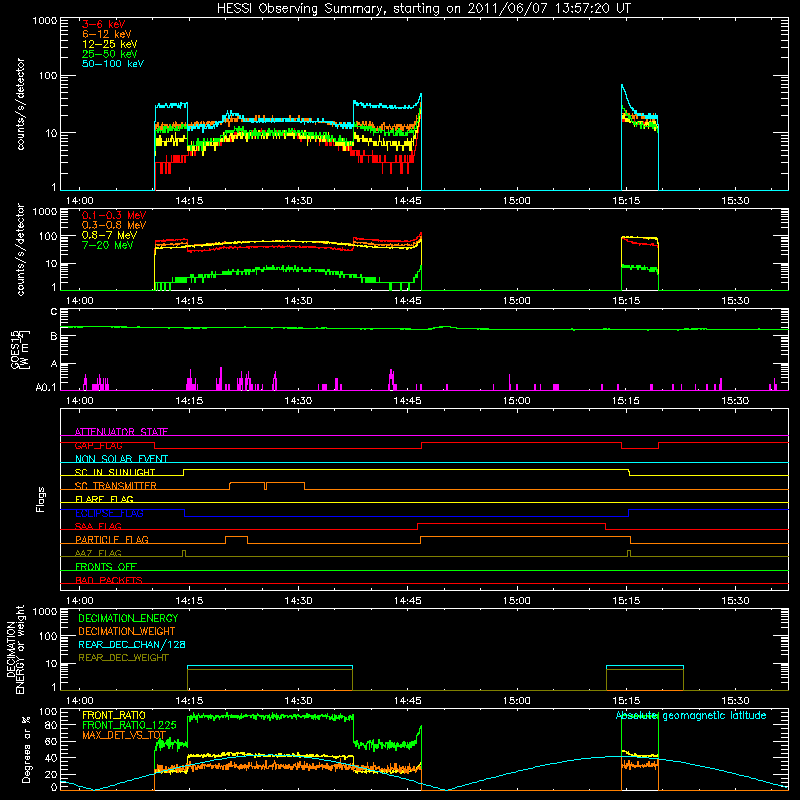
Task: Click the 0.8-7 MeV legend entry
Action: (109, 235)
